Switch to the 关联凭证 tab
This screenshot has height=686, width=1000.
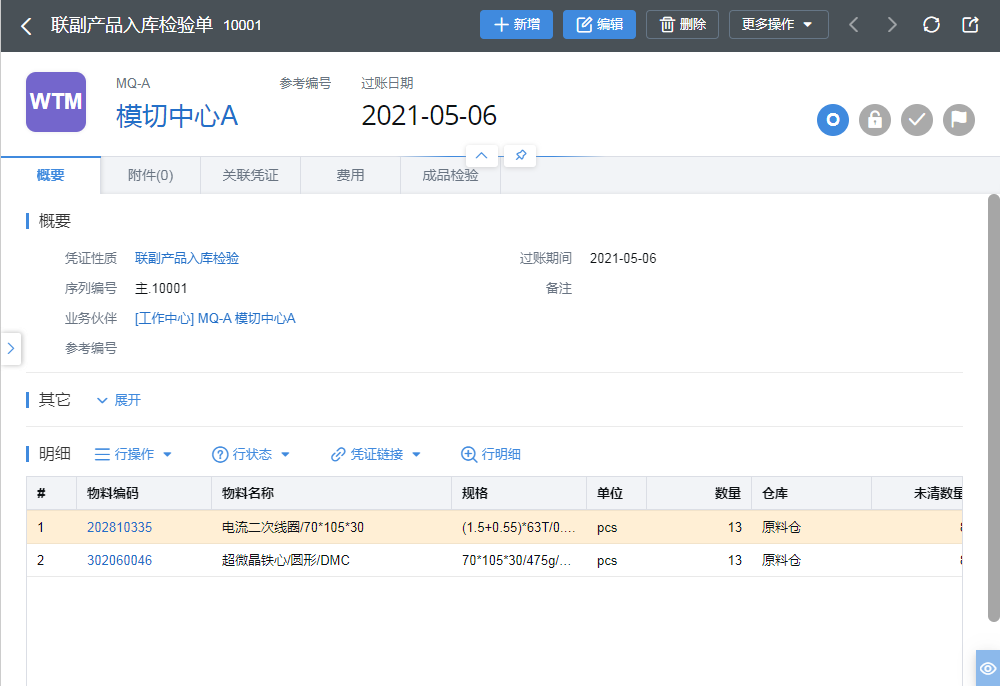[x=251, y=175]
